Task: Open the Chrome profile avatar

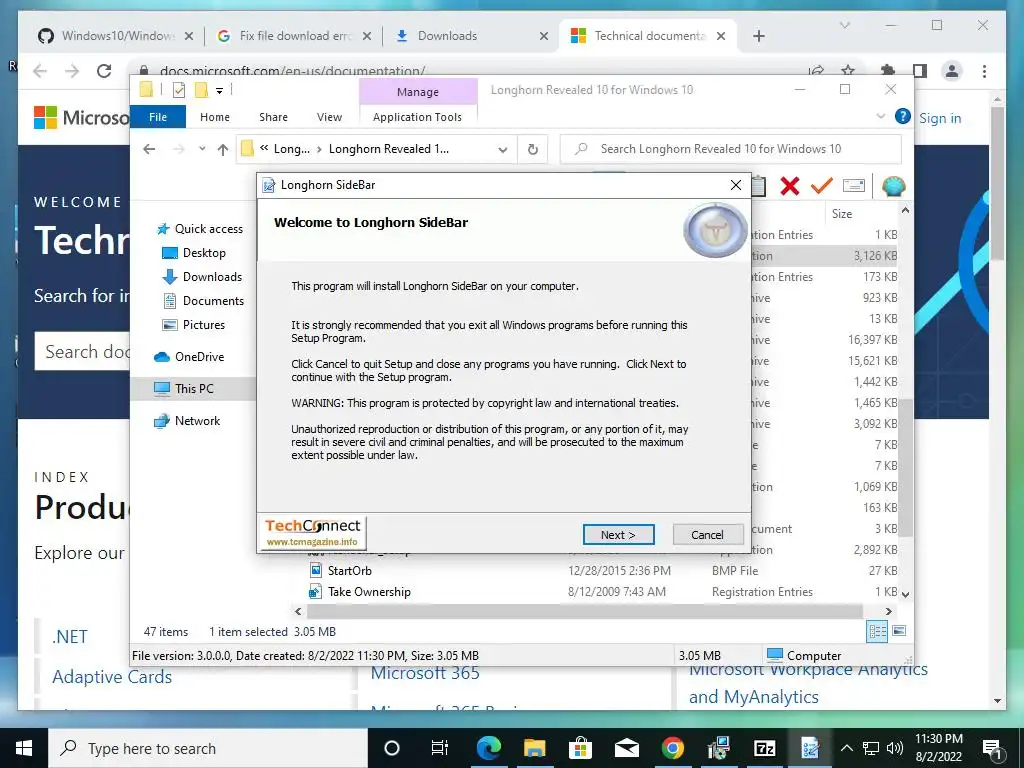Action: 952,71
